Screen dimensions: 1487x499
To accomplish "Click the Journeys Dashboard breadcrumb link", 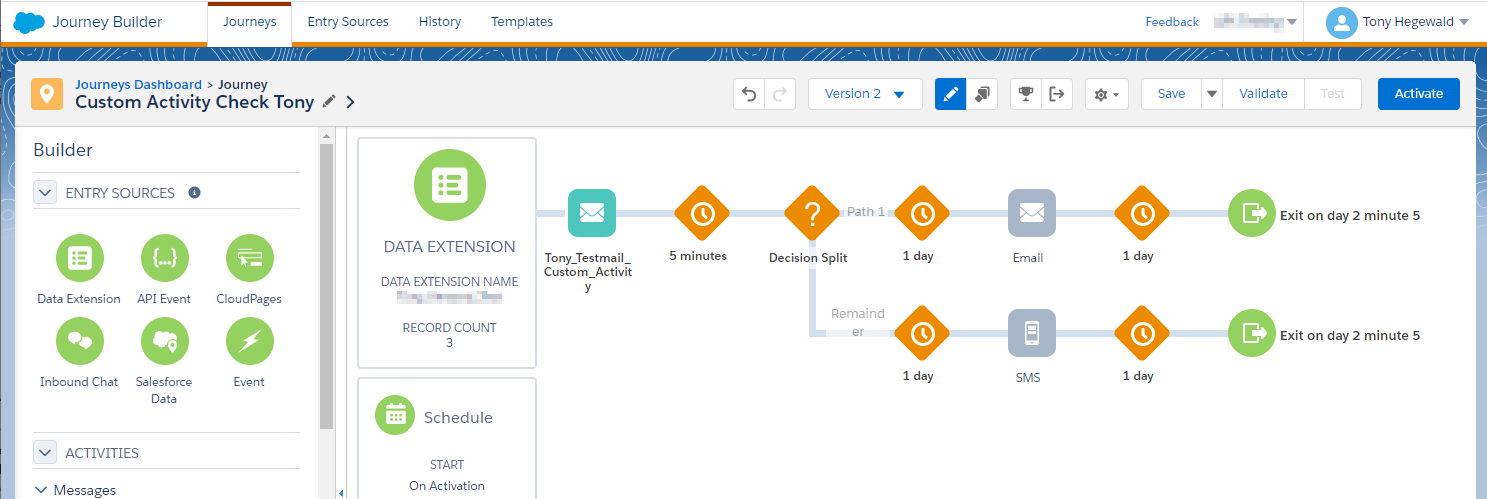I will [138, 85].
